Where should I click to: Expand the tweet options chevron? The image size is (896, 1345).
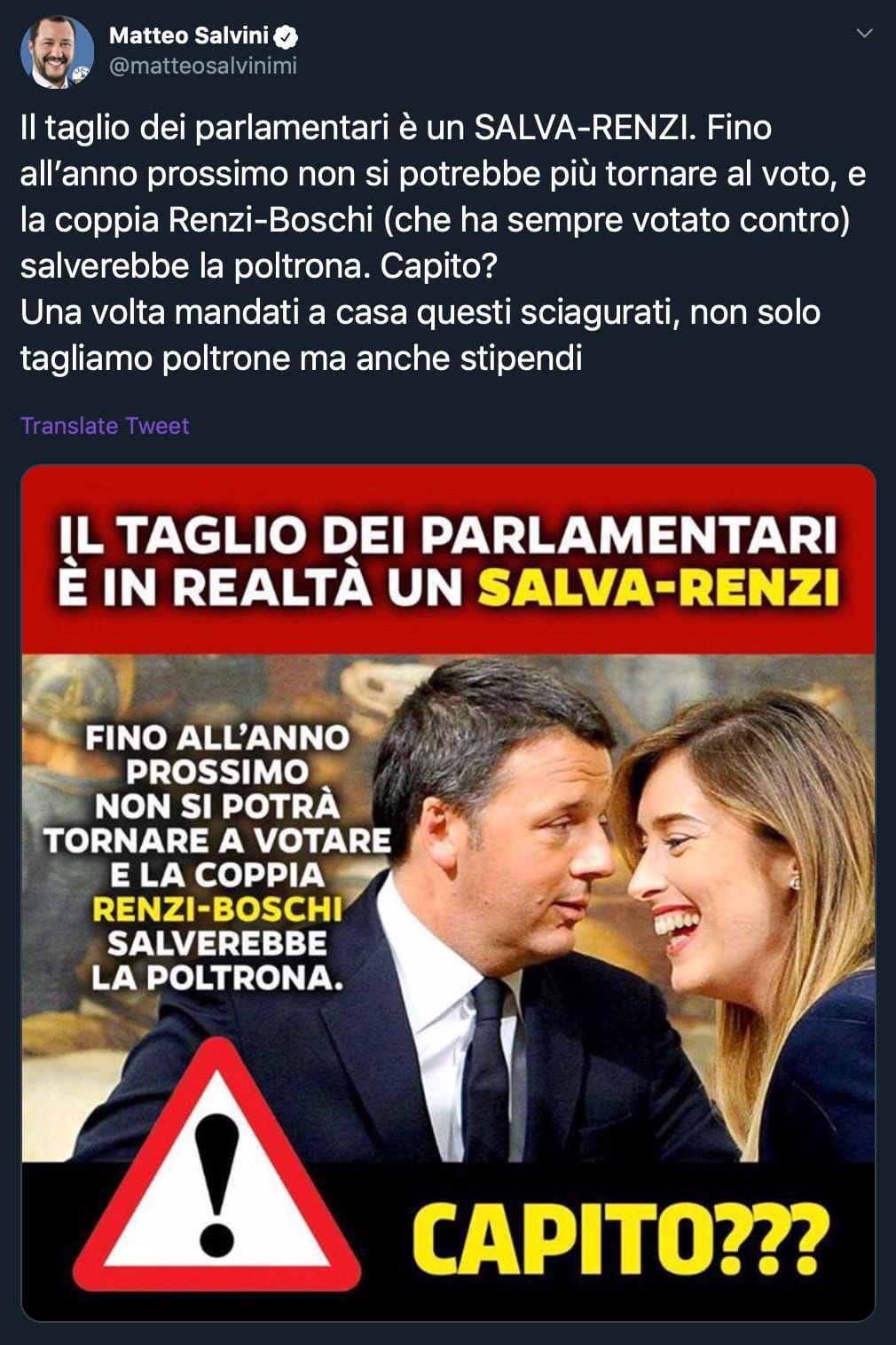pos(864,34)
